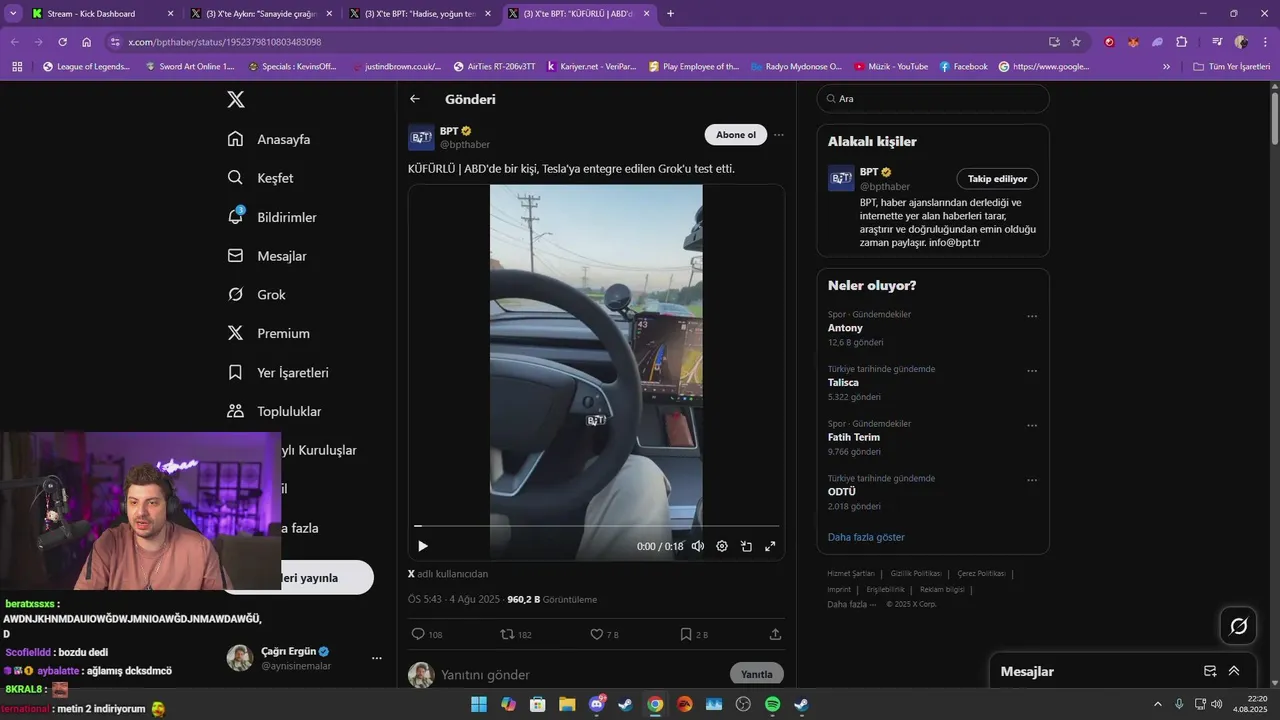This screenshot has height=720, width=1280.
Task: Share the post icon
Action: pos(775,634)
